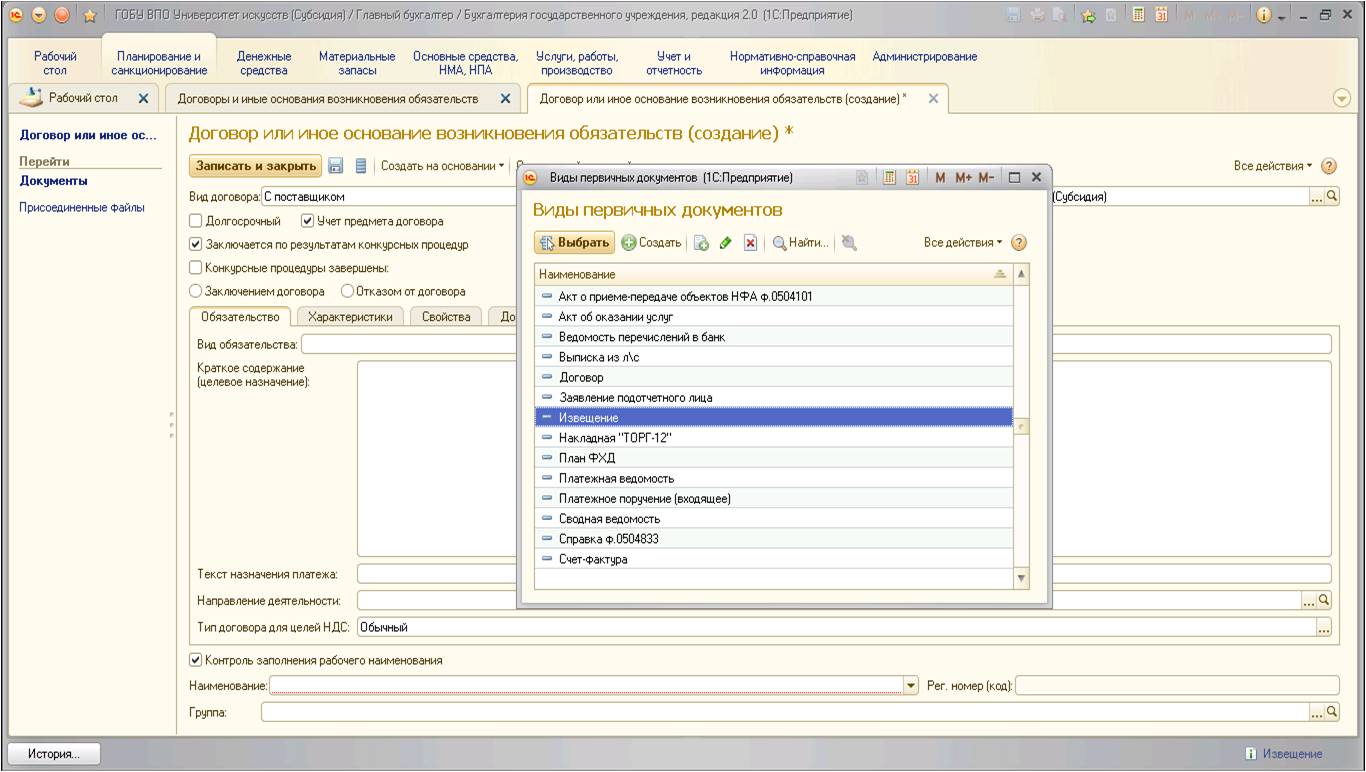The image size is (1366, 772).
Task: Cancel search using the crossed magnifier icon
Action: tap(849, 243)
